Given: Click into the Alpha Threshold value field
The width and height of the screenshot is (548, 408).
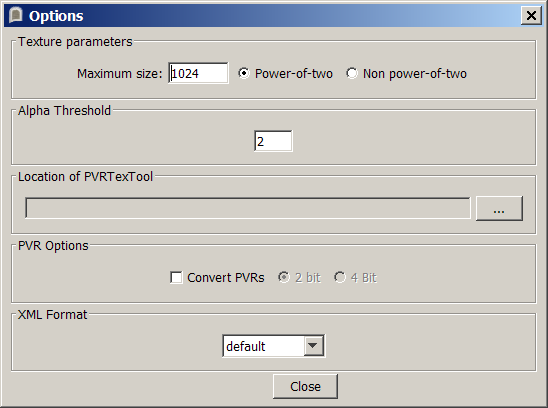Looking at the screenshot, I should [x=273, y=141].
